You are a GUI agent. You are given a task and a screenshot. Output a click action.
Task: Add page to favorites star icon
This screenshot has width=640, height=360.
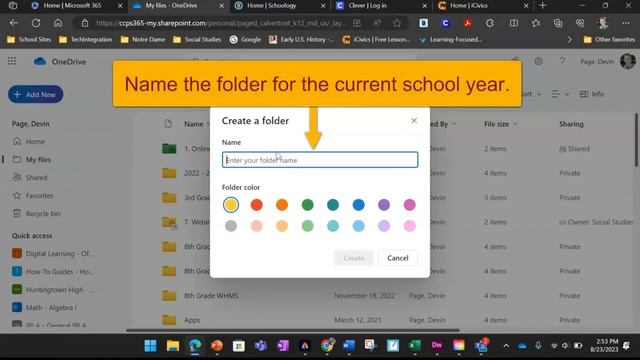point(397,23)
